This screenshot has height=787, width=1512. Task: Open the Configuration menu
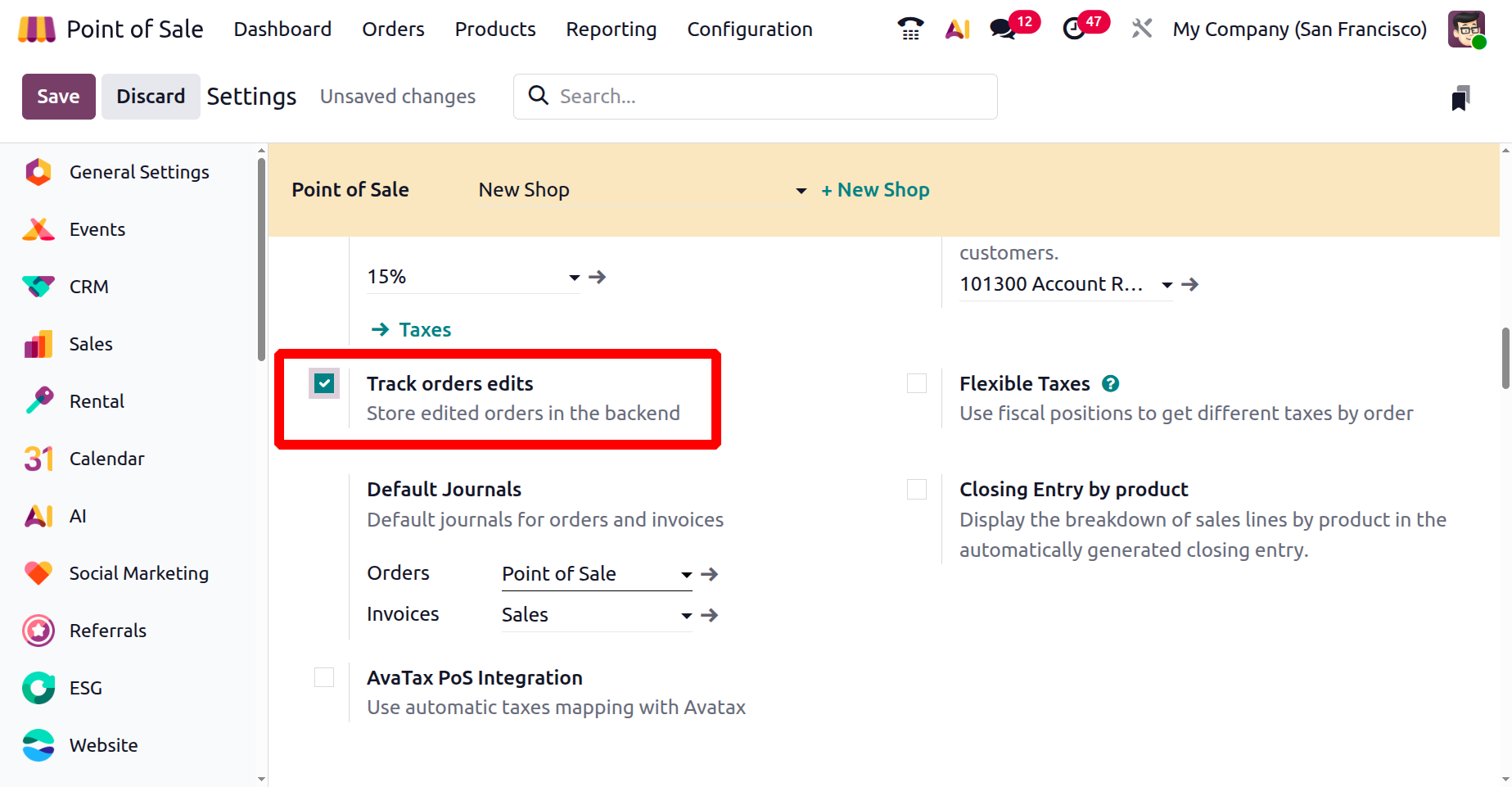tap(749, 29)
